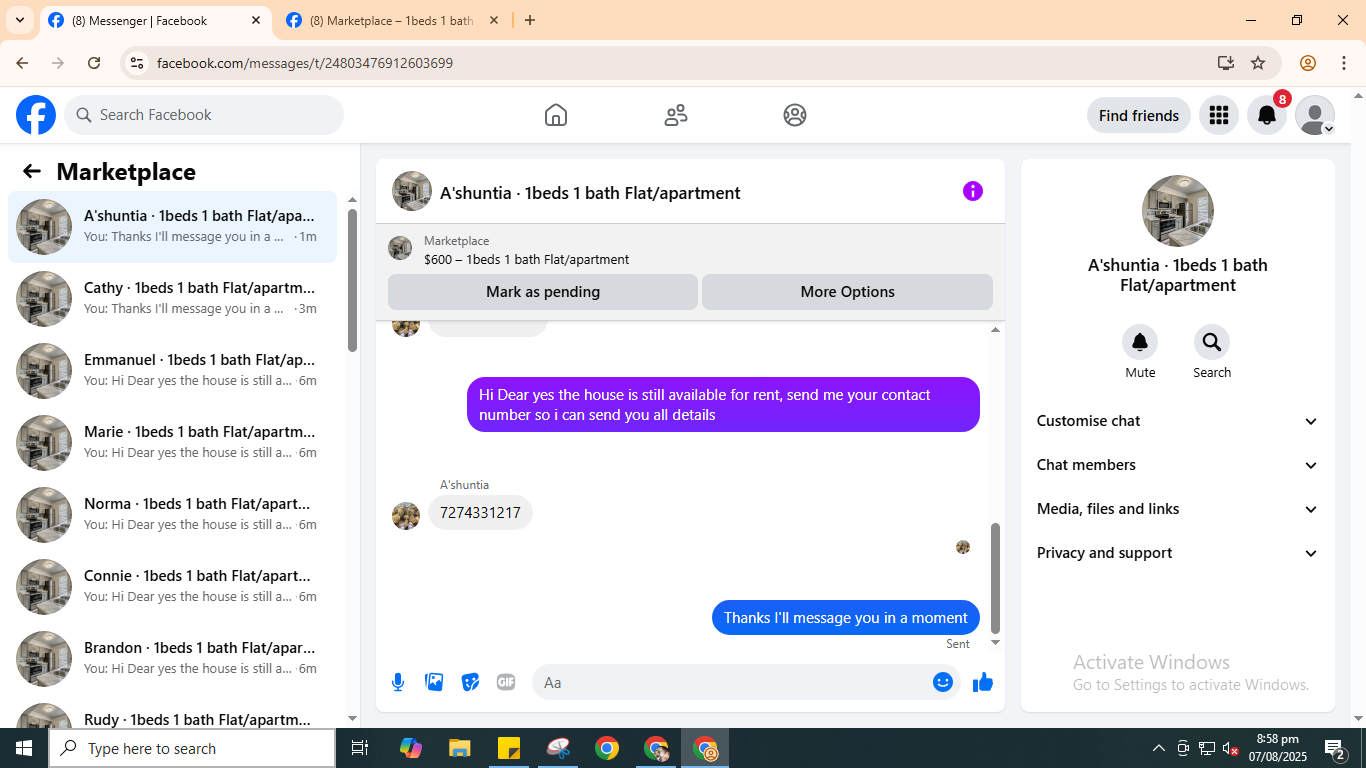This screenshot has width=1366, height=768.
Task: Expand Privacy and support section
Action: [1178, 553]
